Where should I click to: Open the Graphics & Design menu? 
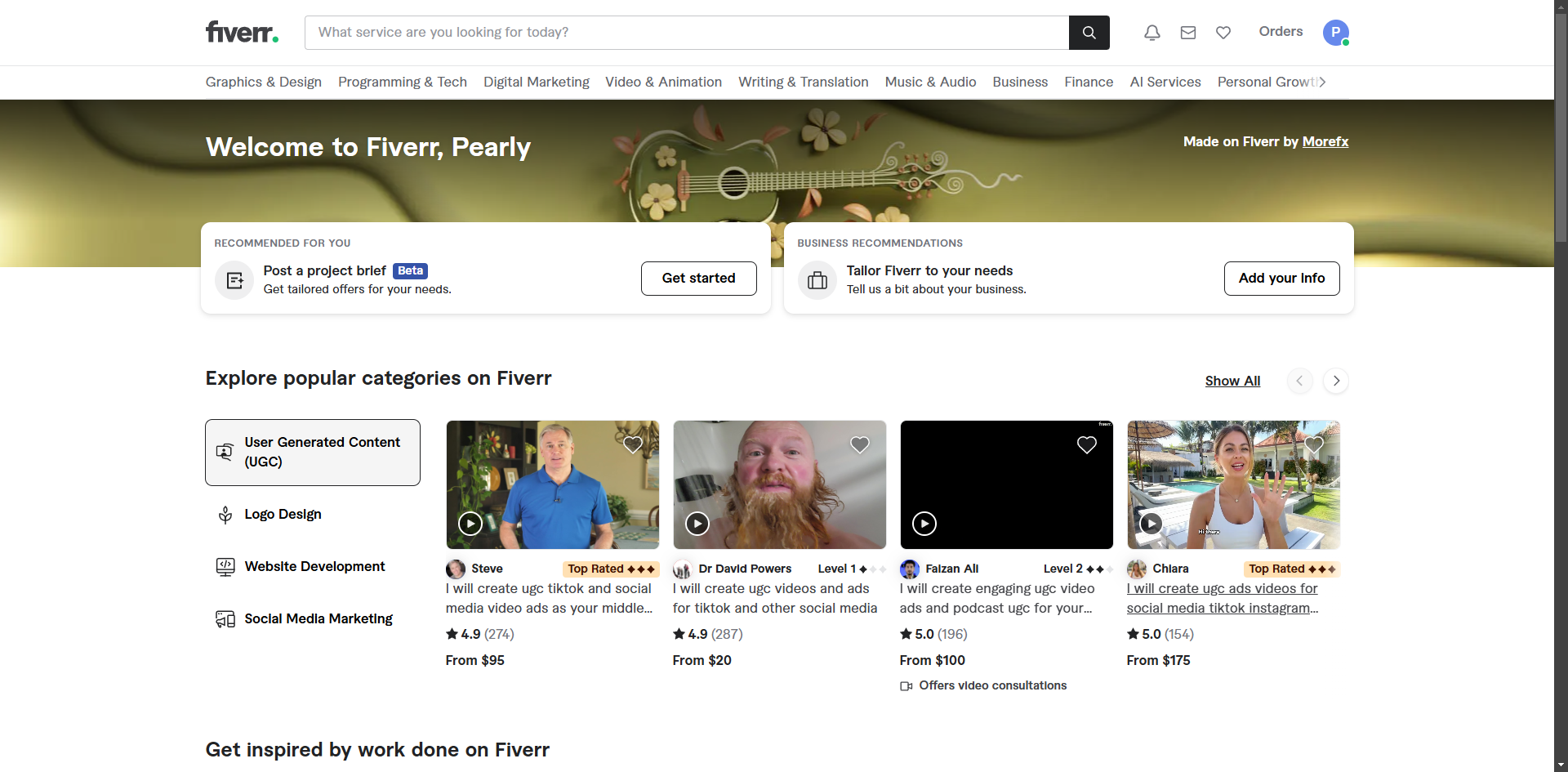264,82
